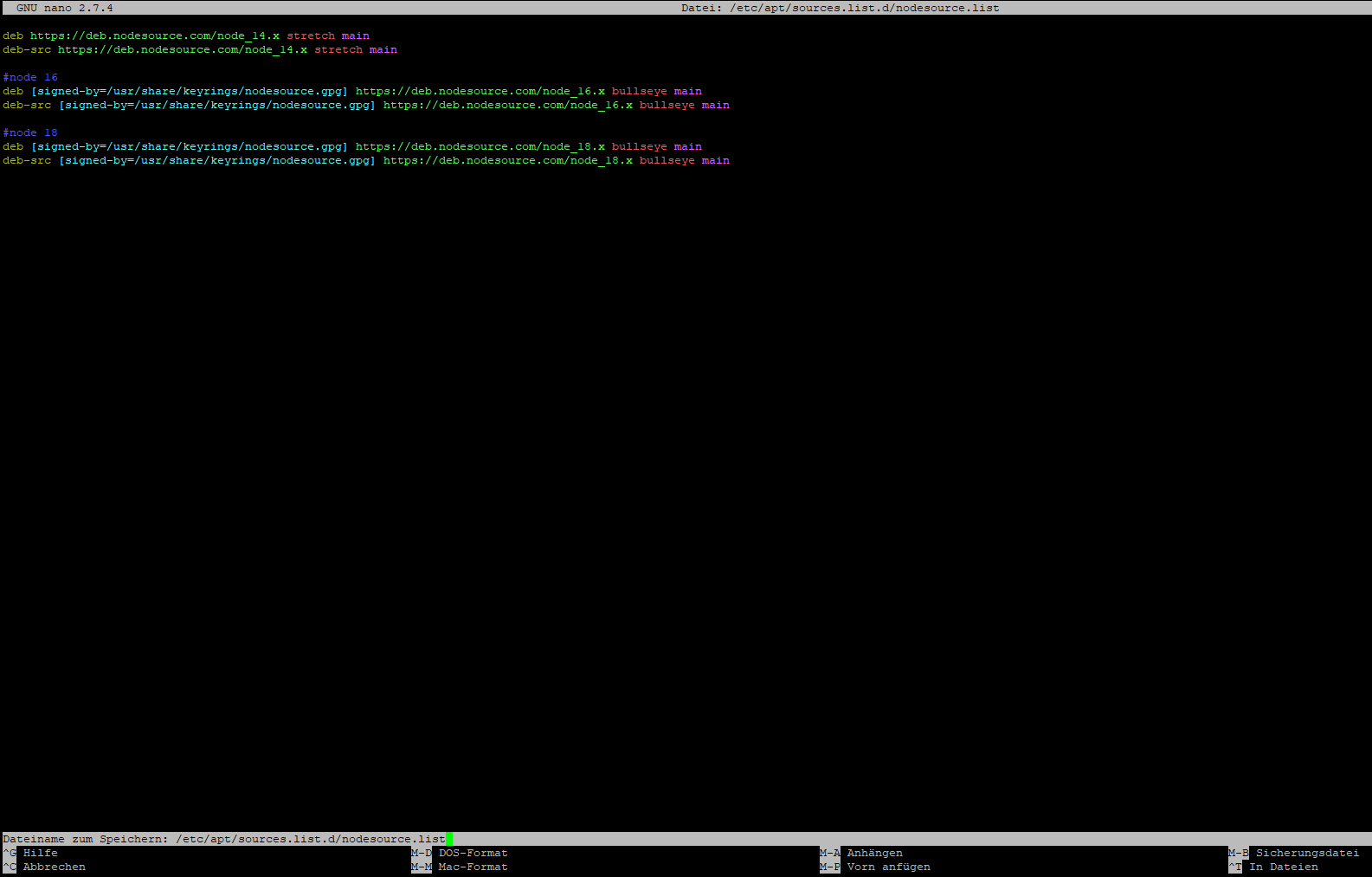
Task: Click 'main' at end of deb node_16.x line
Action: 688,91
